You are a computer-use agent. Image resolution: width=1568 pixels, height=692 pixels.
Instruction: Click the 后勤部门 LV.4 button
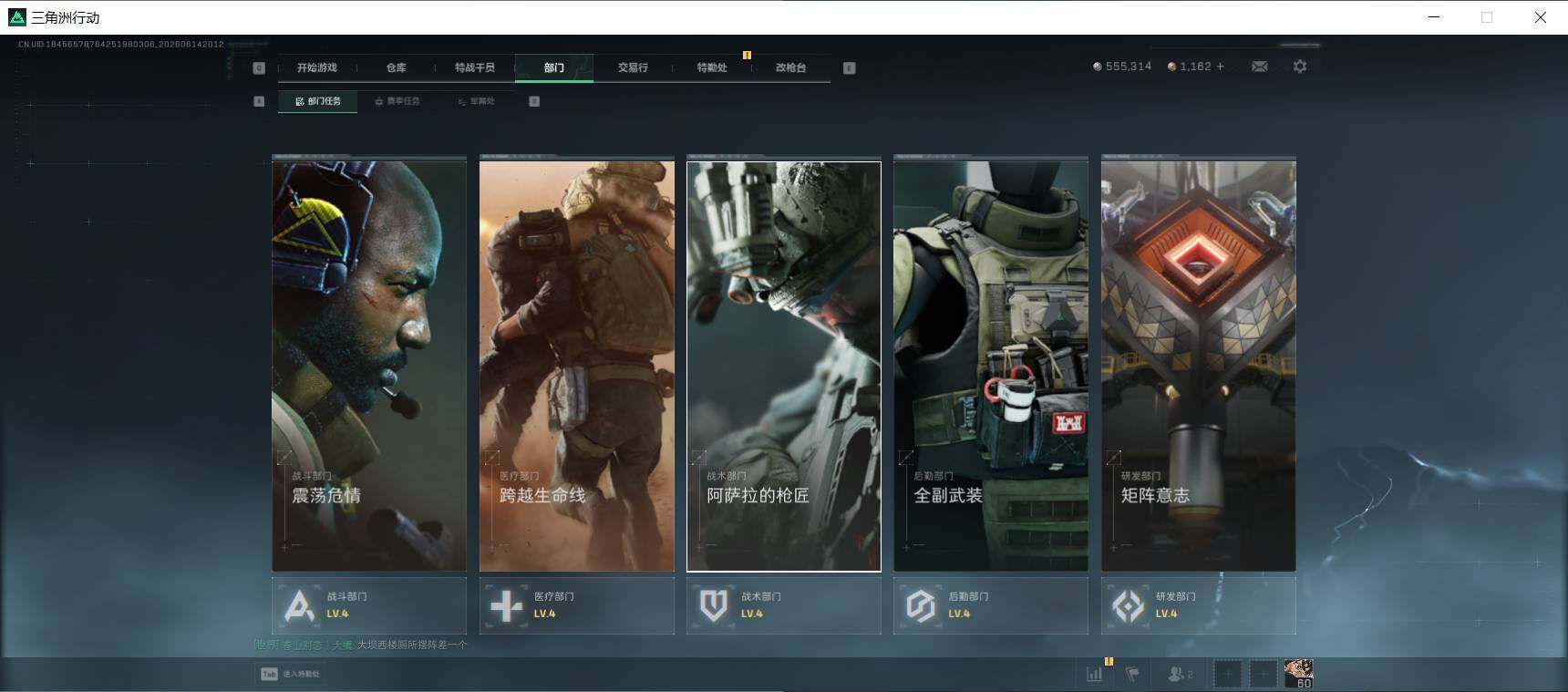(991, 605)
